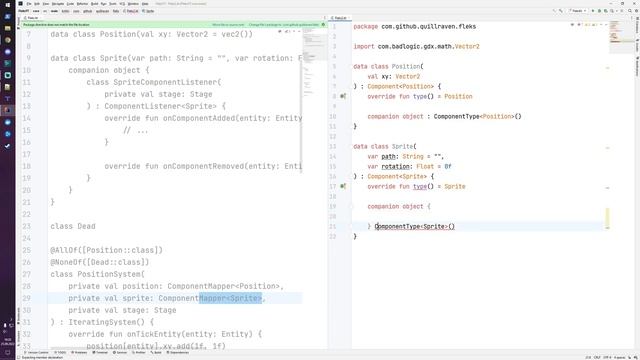The width and height of the screenshot is (640, 360).
Task: Open the View menu
Action: [x=46, y=4]
